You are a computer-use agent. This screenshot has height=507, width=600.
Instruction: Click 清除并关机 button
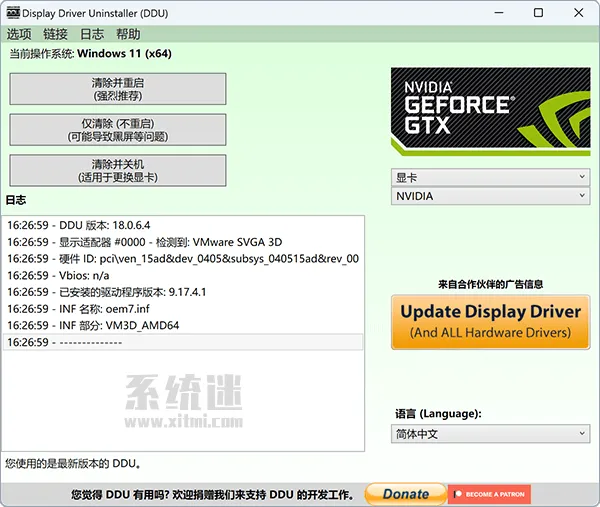(118, 171)
